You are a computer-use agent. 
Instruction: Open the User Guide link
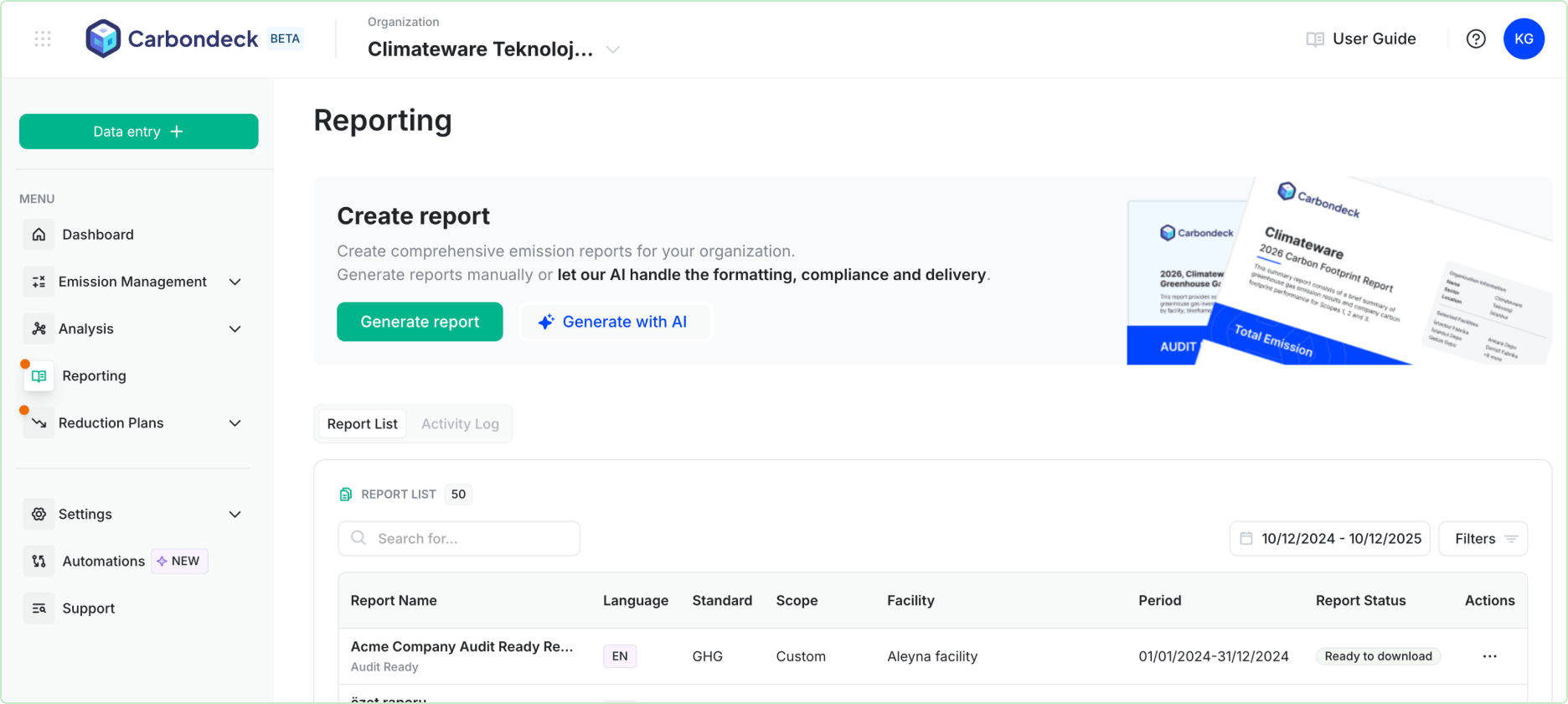pos(1361,39)
